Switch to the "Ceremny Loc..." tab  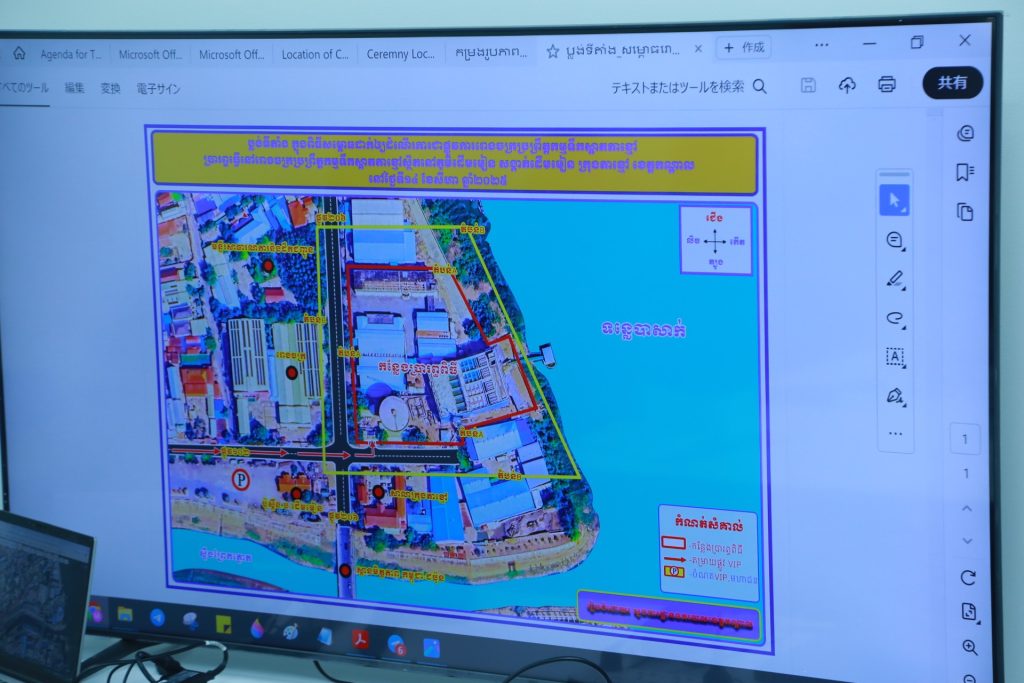(400, 54)
